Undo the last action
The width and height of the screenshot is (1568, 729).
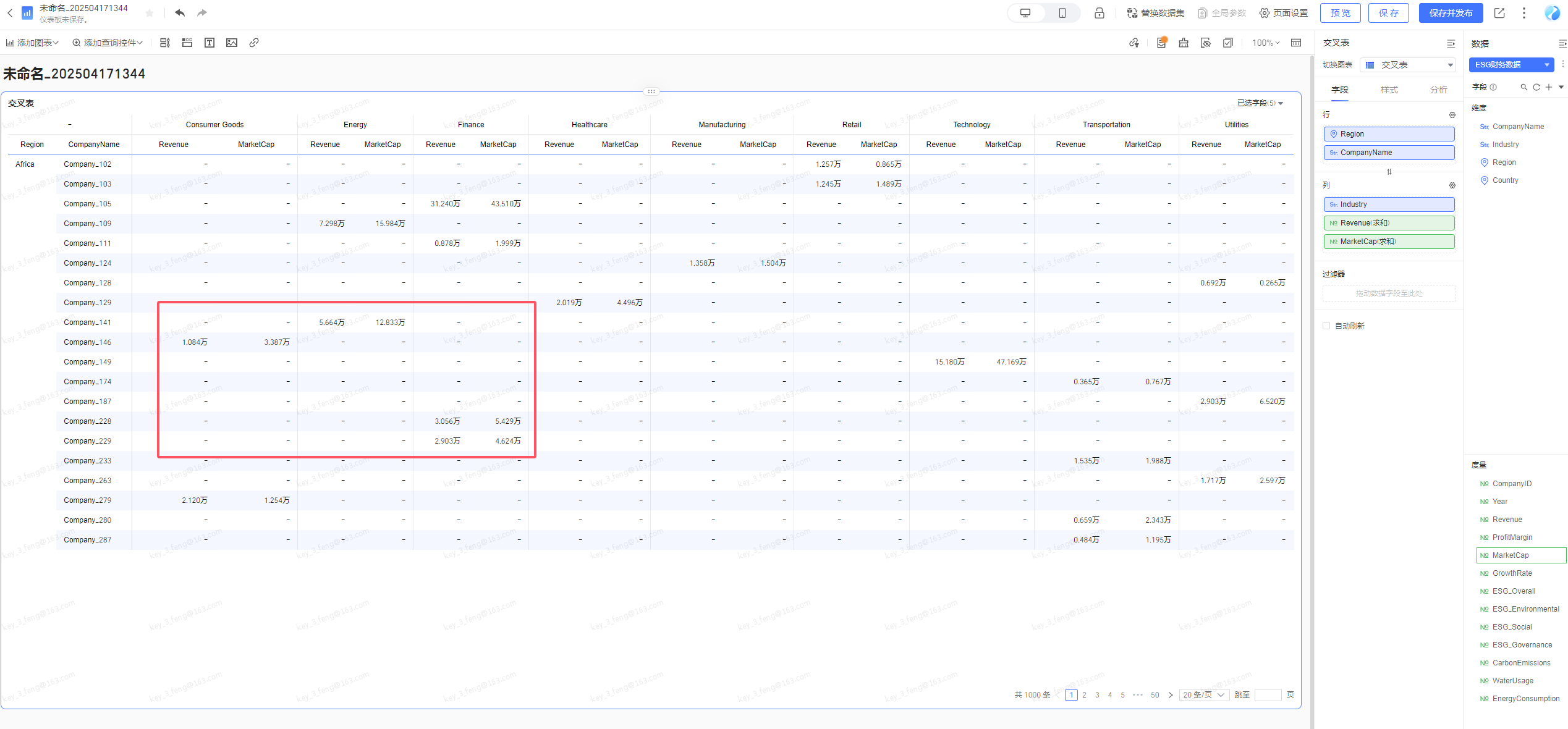pos(180,13)
